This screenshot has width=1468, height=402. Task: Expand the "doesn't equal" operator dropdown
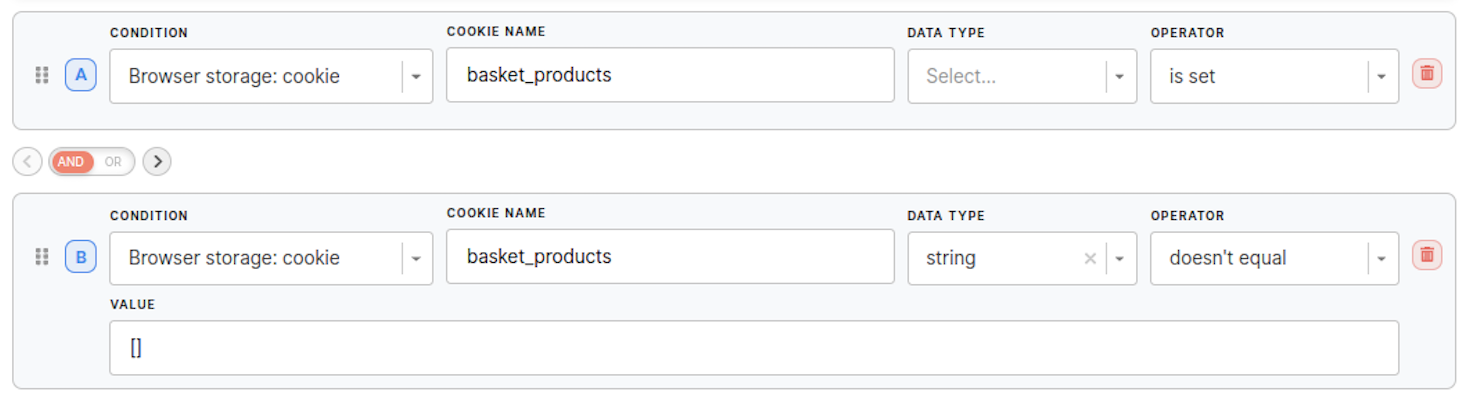pyautogui.click(x=1382, y=258)
